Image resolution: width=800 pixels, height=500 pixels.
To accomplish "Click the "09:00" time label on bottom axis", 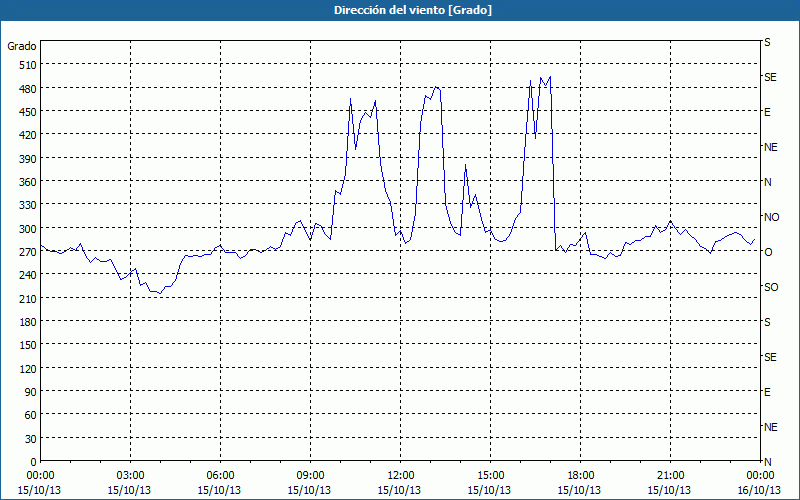I will tap(310, 476).
